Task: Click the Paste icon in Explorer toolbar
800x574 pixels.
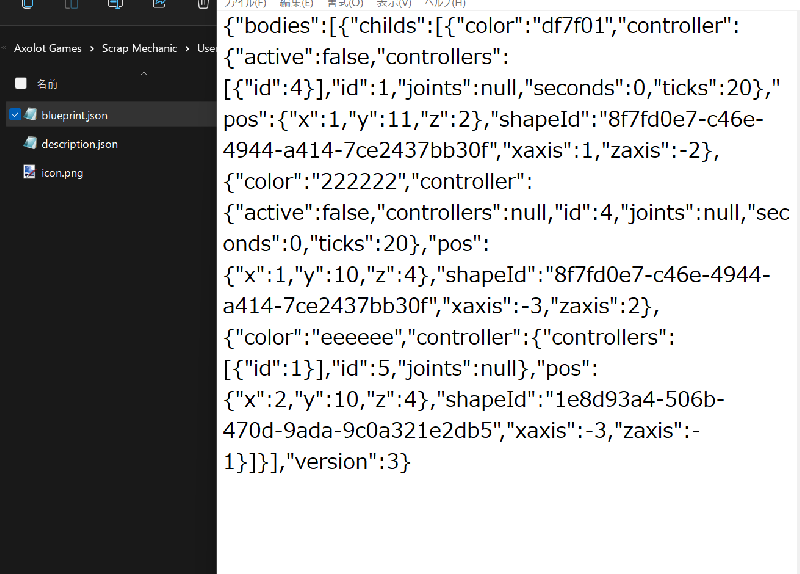Action: (72, 4)
